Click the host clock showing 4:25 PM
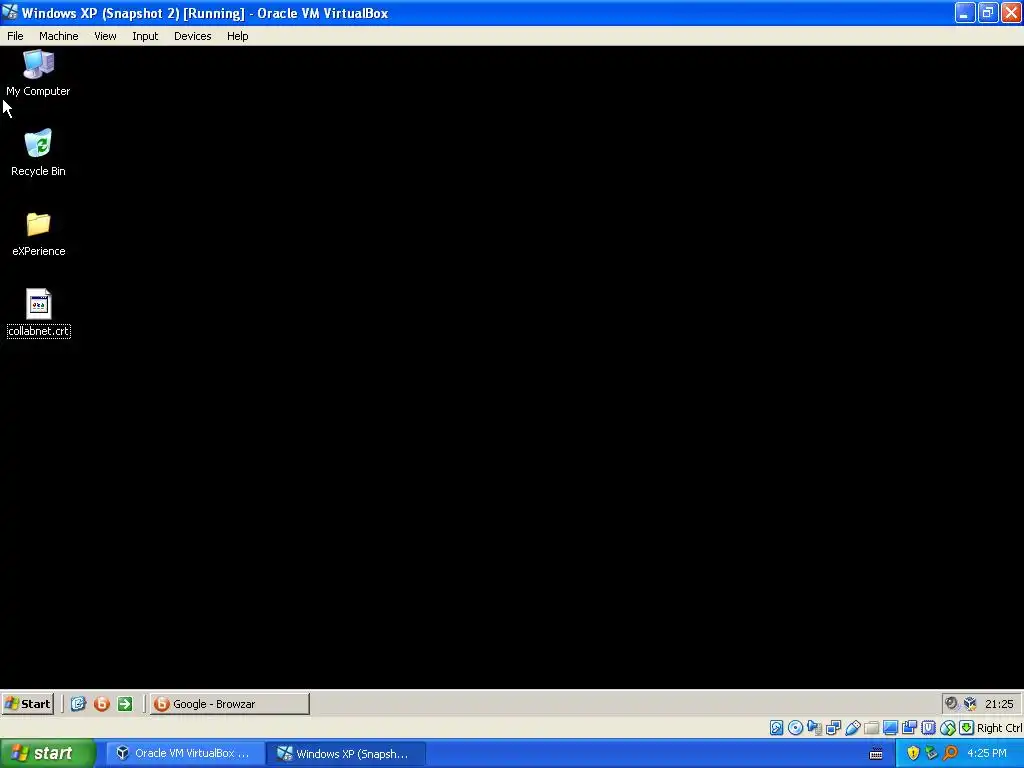 (987, 753)
